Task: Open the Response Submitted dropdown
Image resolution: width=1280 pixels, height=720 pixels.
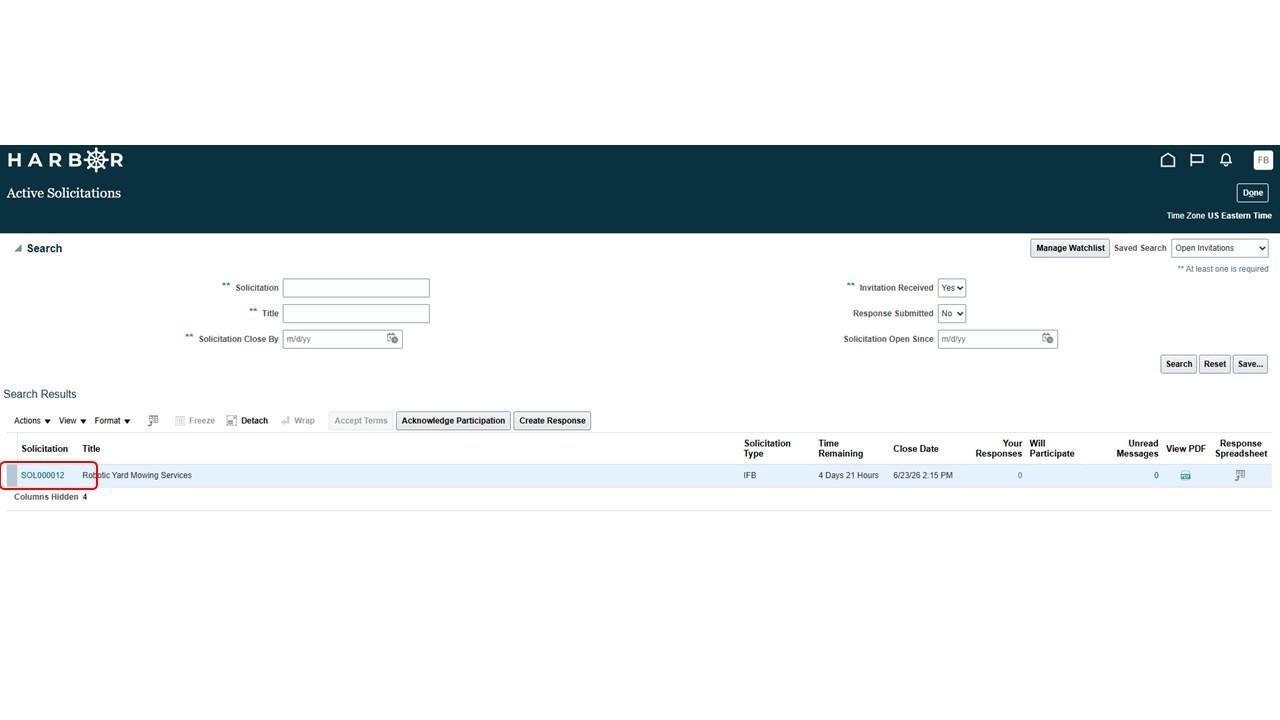Action: (952, 314)
